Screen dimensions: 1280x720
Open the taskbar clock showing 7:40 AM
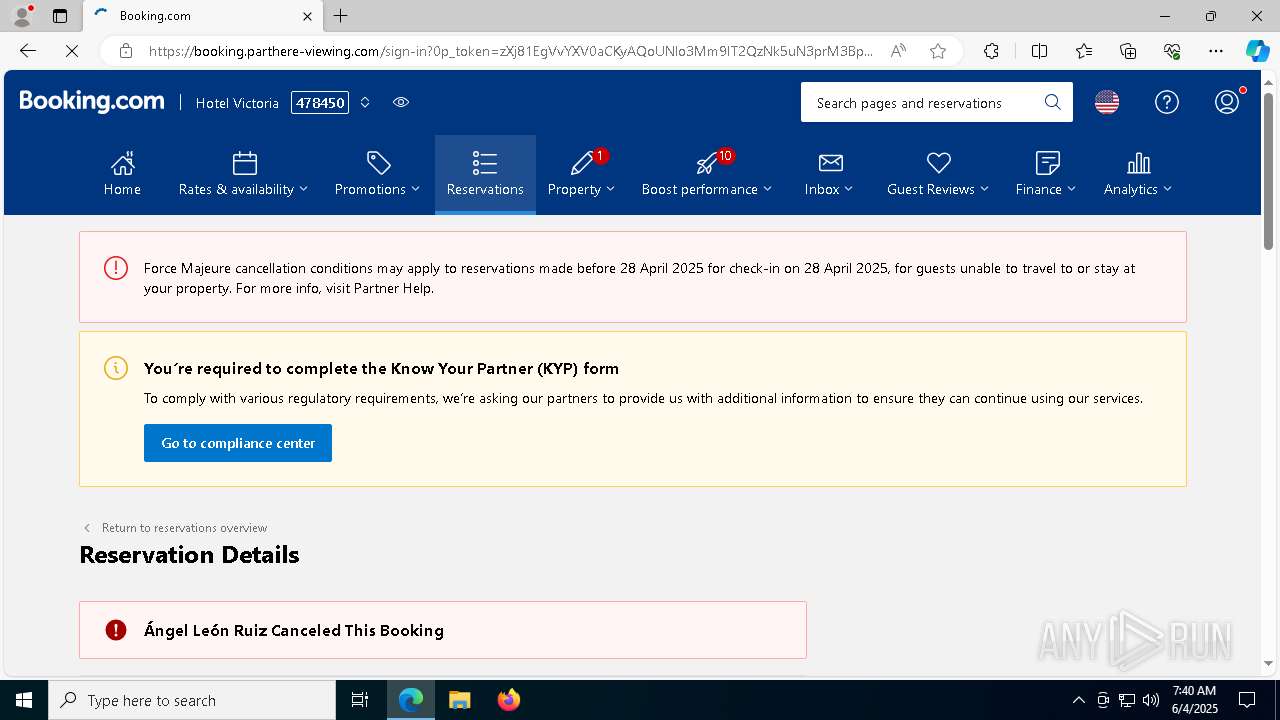[1193, 700]
